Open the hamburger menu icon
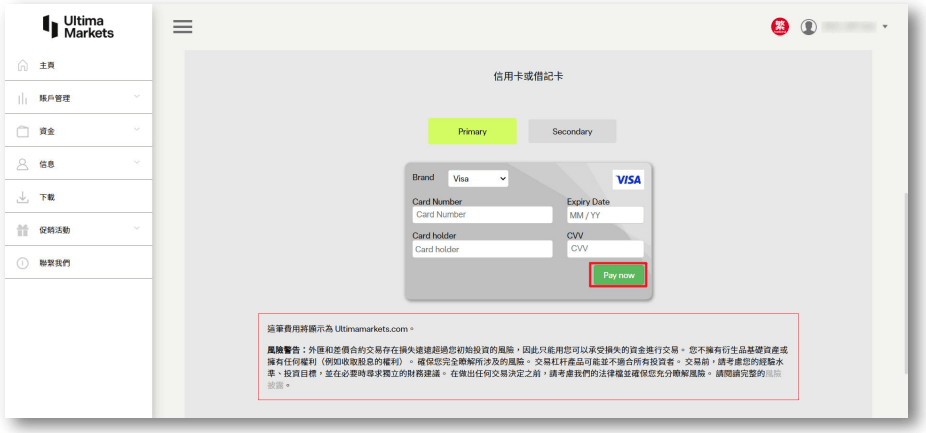The width and height of the screenshot is (926, 433). tap(182, 27)
